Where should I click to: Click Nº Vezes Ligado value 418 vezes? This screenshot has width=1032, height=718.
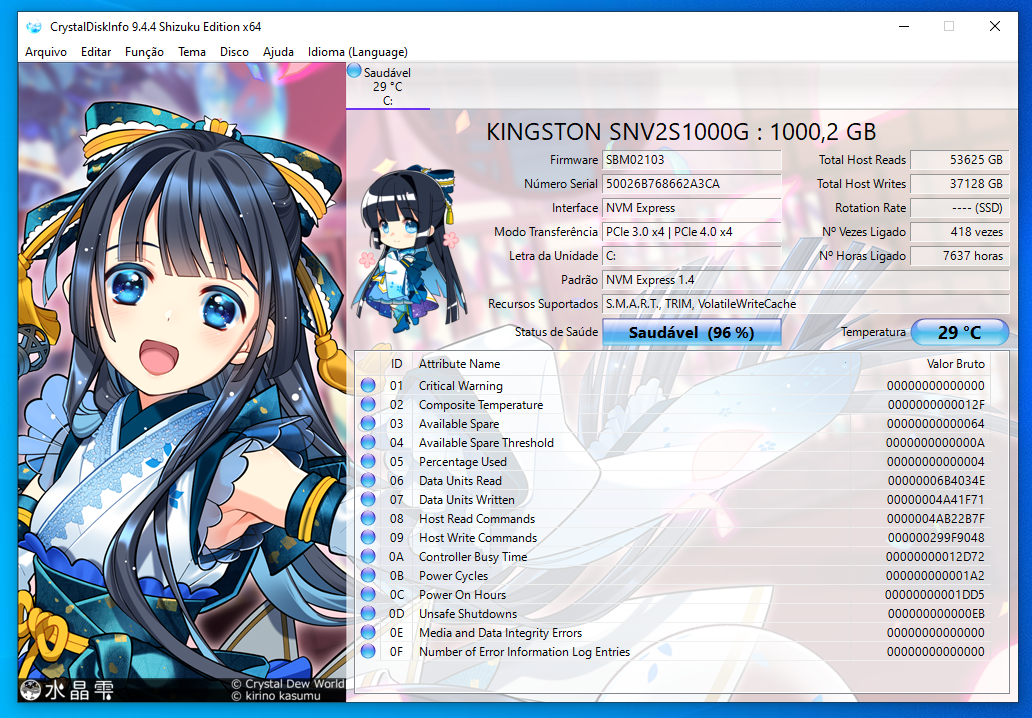(x=960, y=232)
